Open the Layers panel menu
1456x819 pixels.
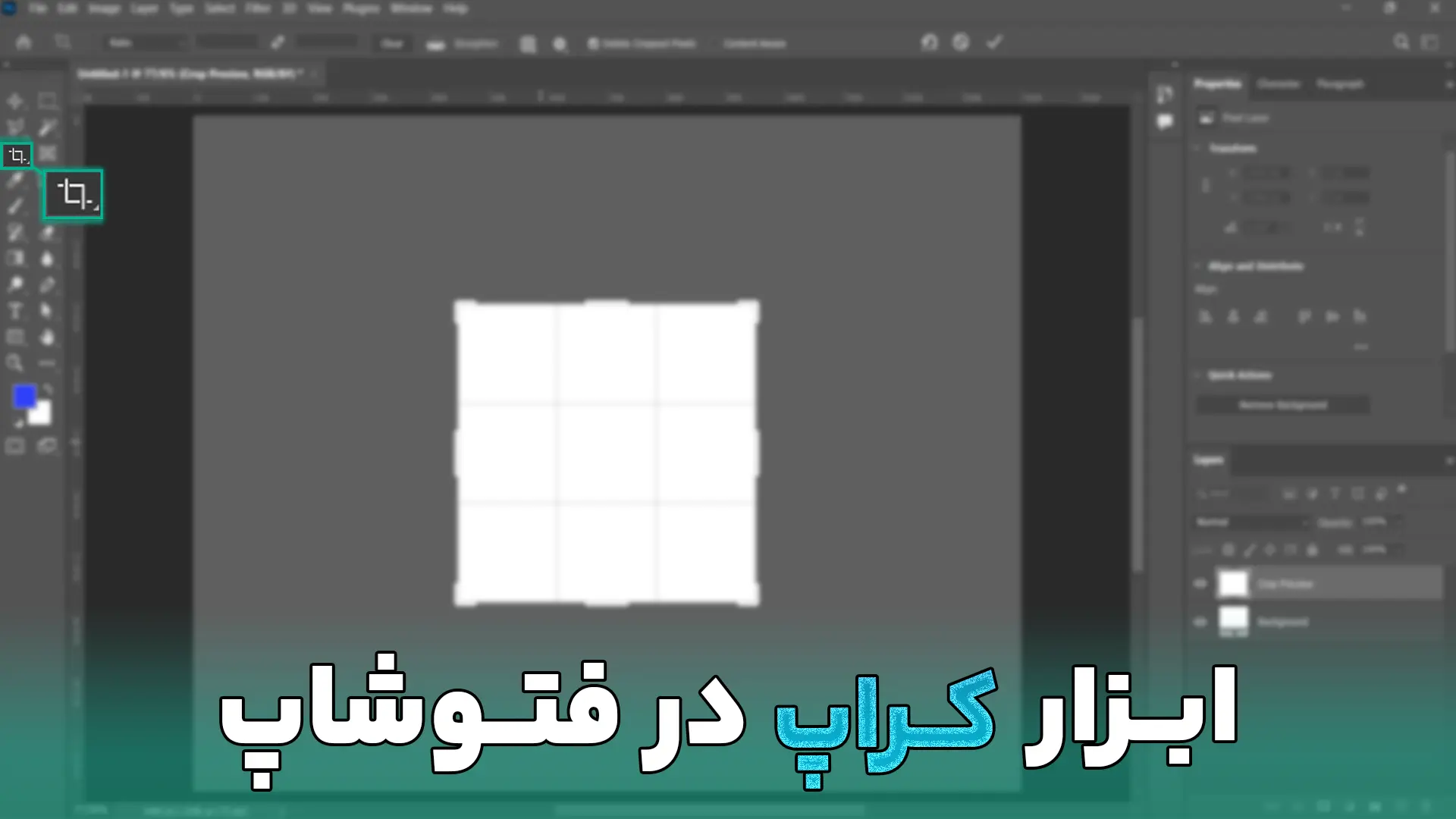(x=1448, y=460)
